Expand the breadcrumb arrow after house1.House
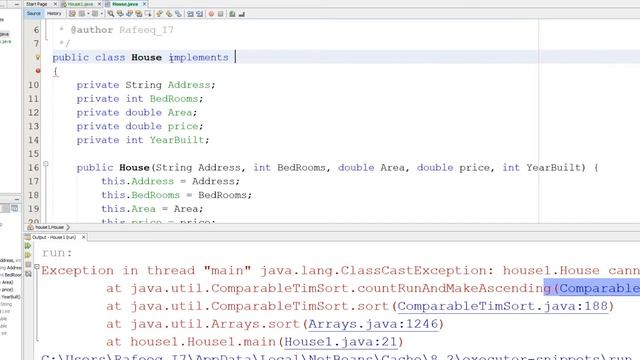The height and width of the screenshot is (360, 640). [x=68, y=227]
